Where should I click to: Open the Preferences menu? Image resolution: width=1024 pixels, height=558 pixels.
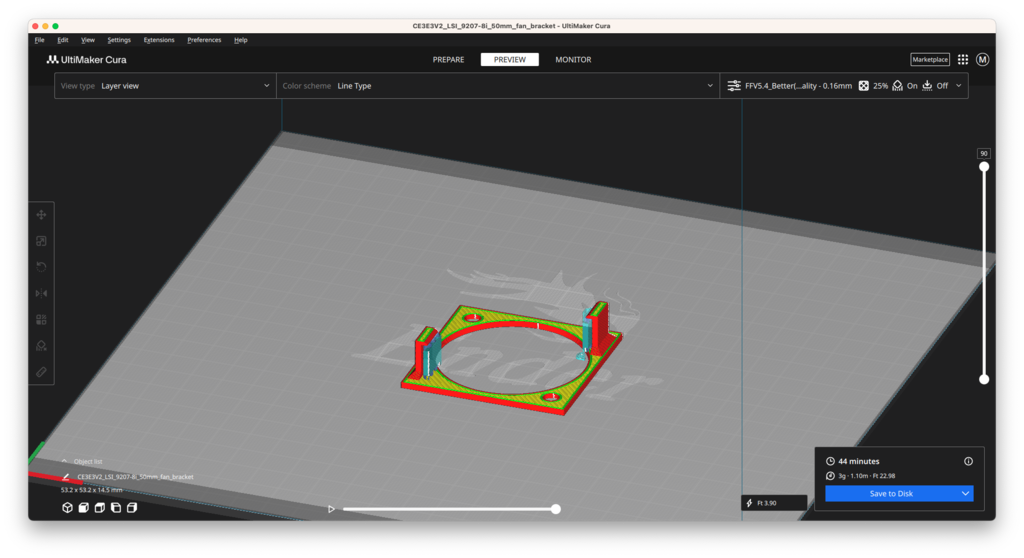(204, 40)
